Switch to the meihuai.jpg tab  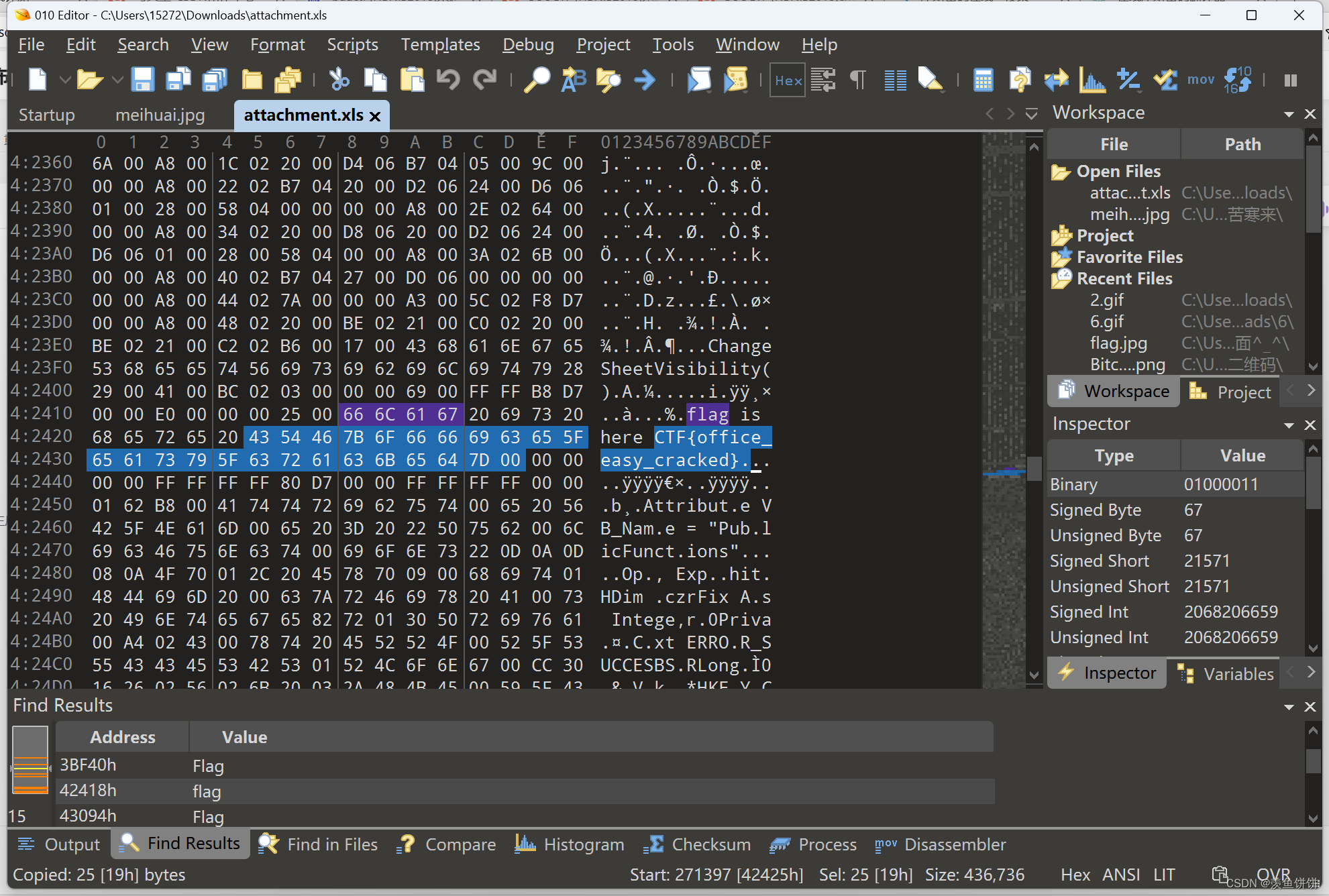[x=160, y=115]
